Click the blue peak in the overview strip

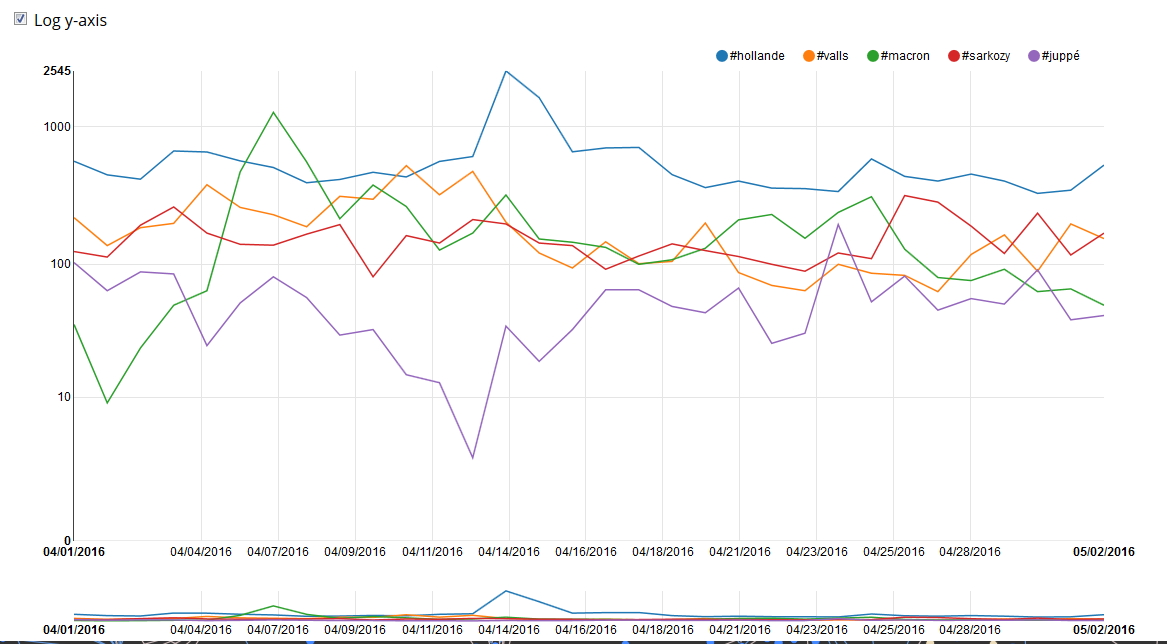click(506, 591)
